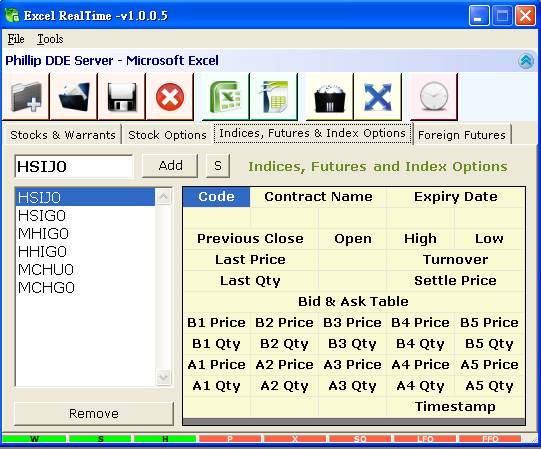The image size is (541, 449).
Task: Click the Remove button
Action: 94,413
